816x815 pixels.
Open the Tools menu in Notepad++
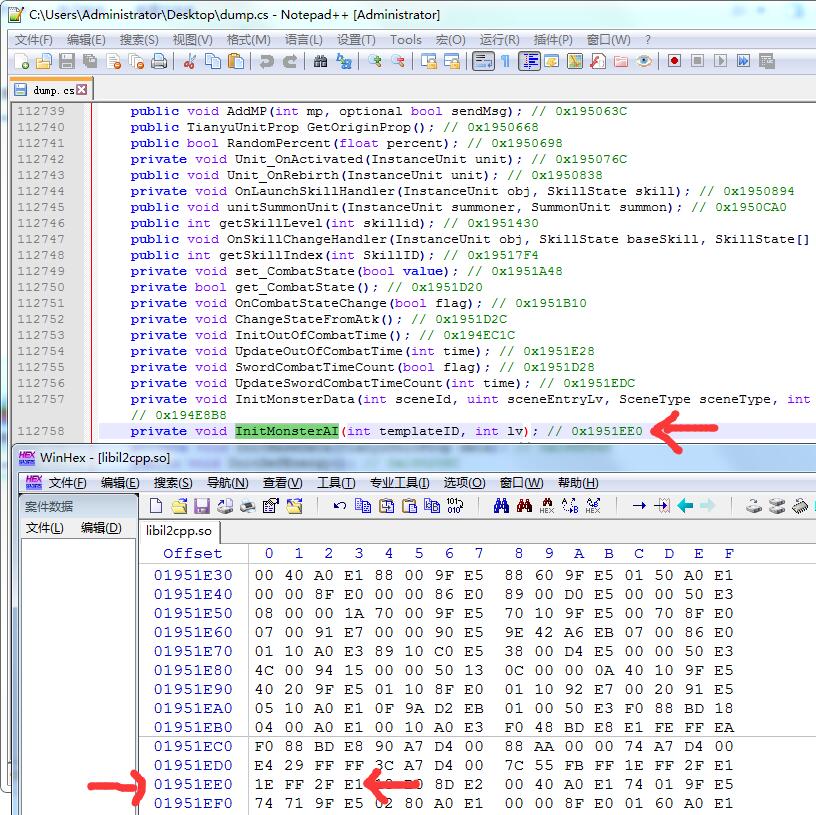pyautogui.click(x=406, y=40)
